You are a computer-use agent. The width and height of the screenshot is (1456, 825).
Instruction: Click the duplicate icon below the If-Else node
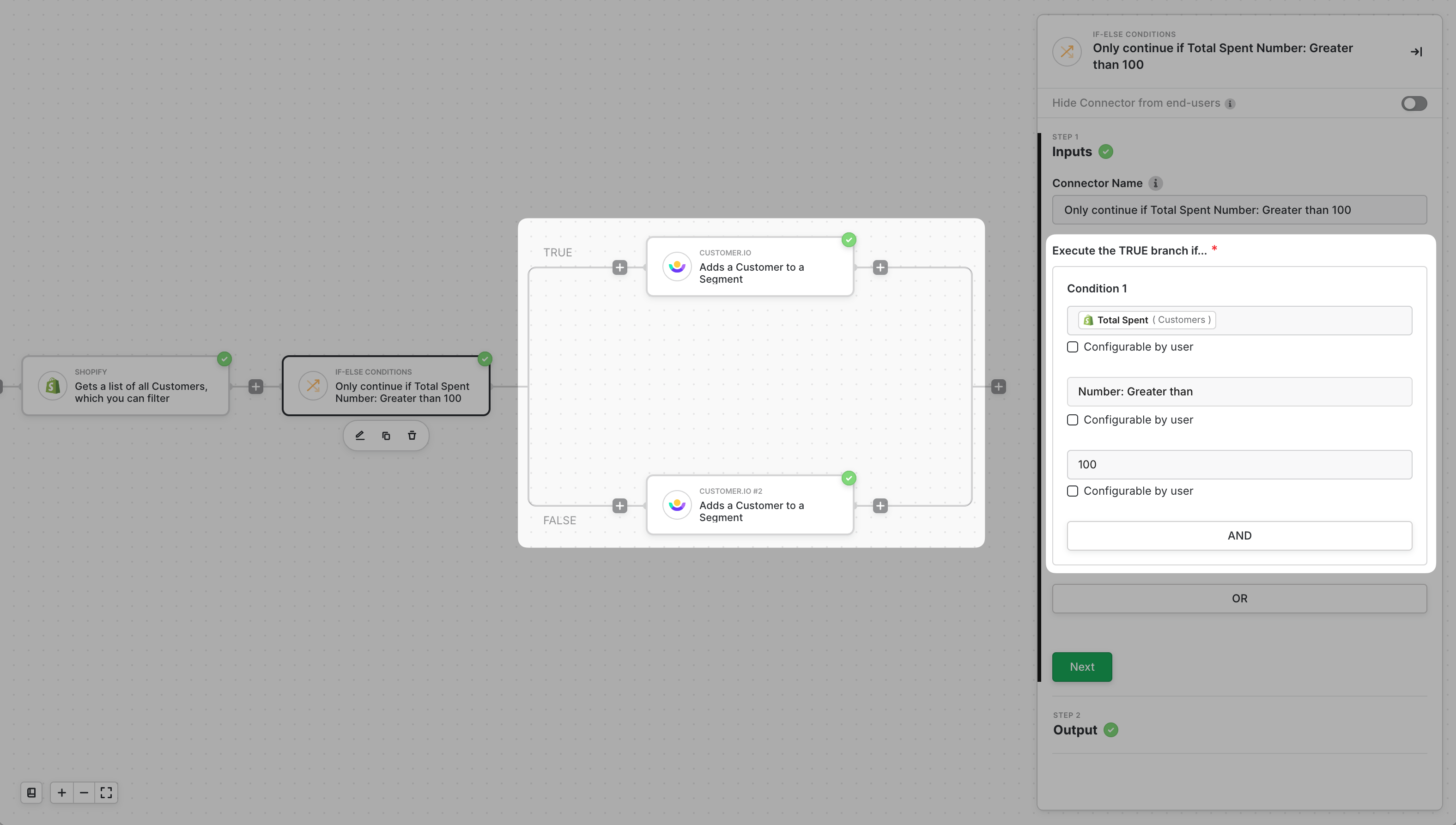click(x=386, y=435)
